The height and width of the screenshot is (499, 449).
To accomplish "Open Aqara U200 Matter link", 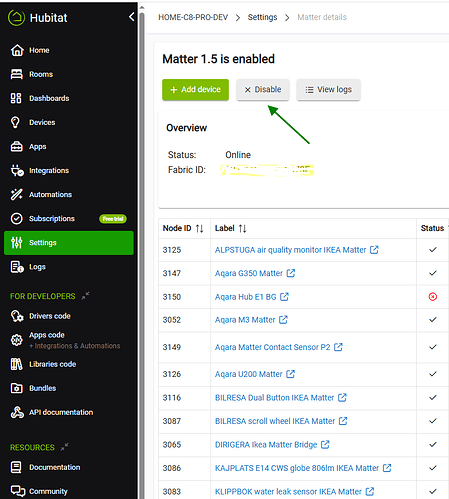I will (x=249, y=374).
